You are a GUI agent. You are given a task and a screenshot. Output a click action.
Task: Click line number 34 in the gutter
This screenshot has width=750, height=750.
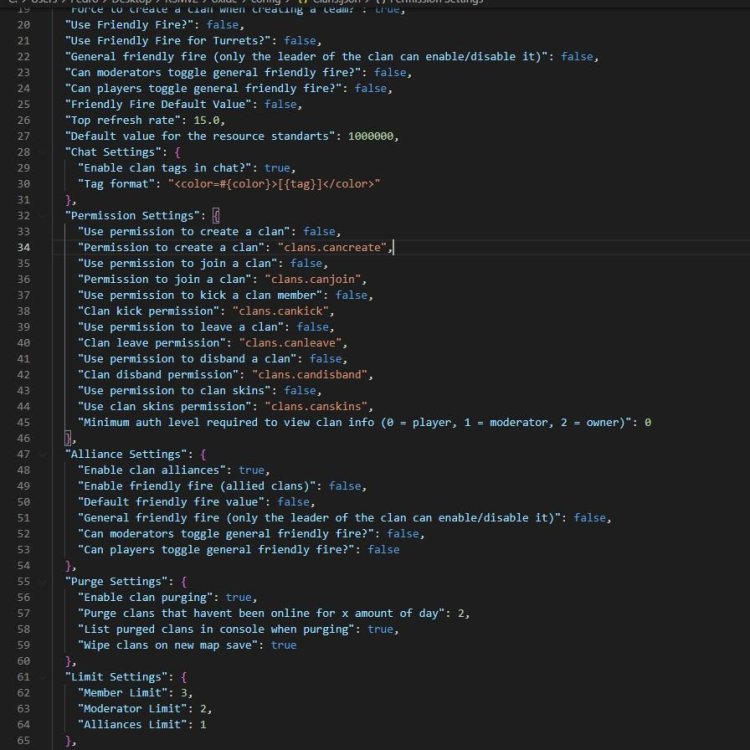tap(23, 247)
